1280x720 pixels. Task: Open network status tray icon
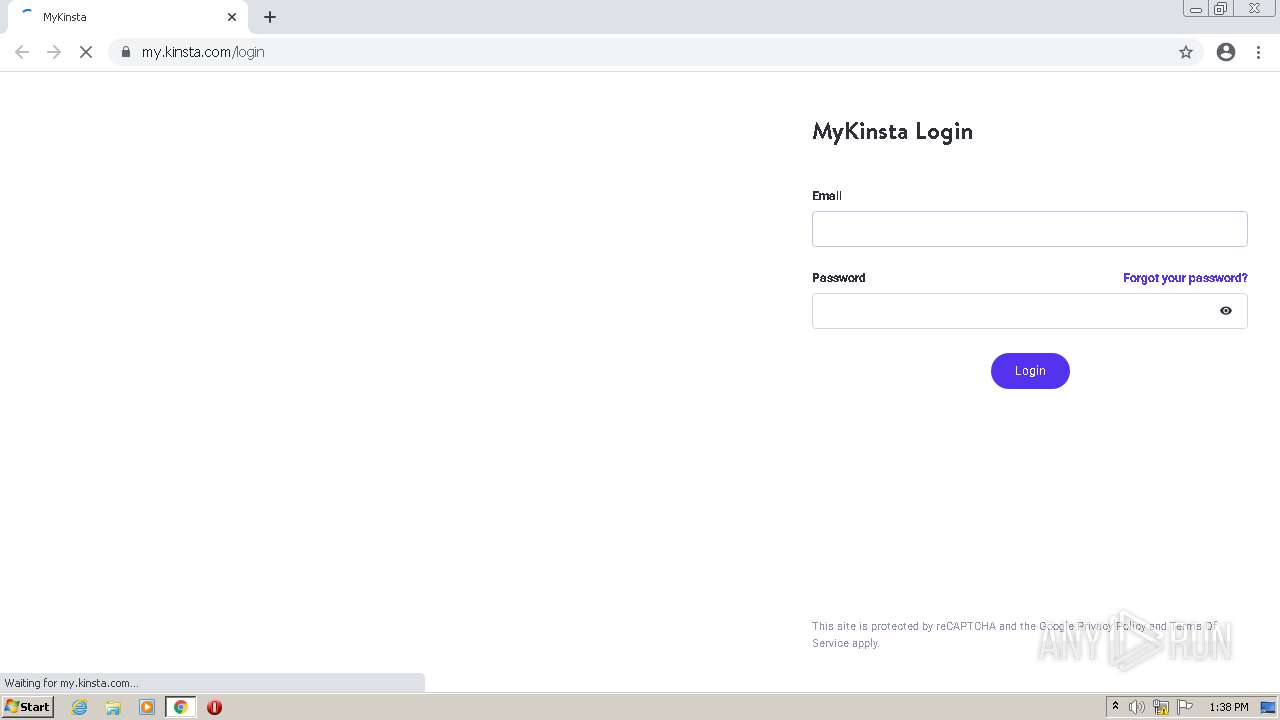pos(1161,707)
